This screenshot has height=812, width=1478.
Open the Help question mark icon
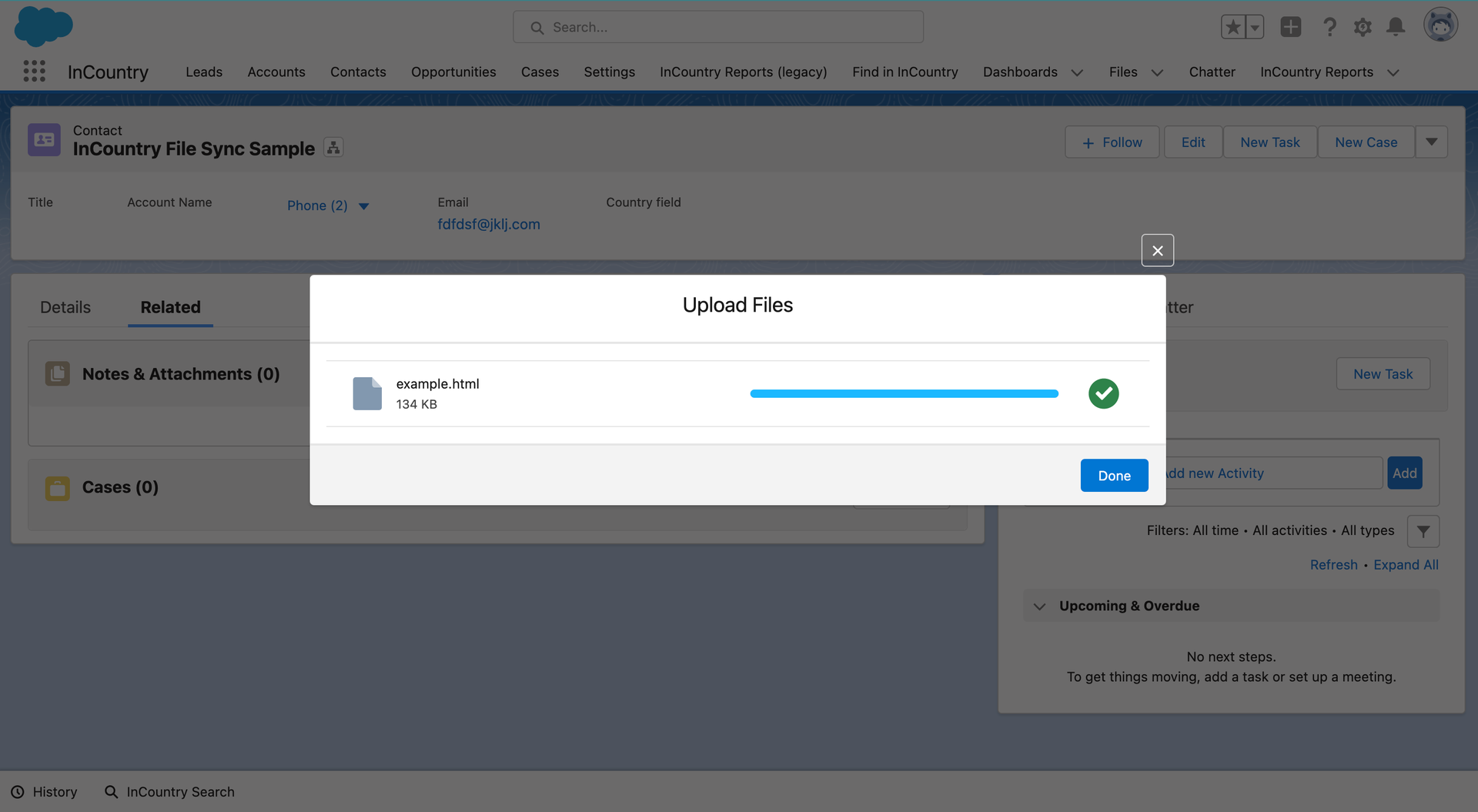click(x=1329, y=27)
